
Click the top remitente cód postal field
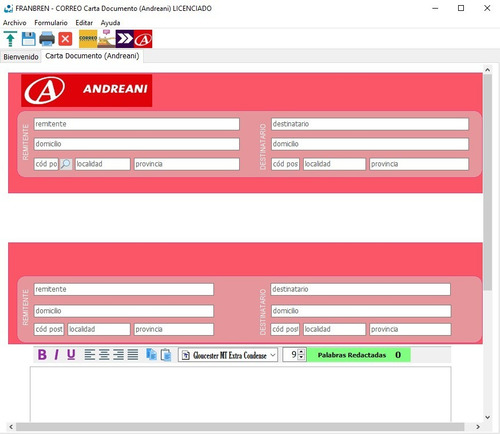(x=46, y=164)
